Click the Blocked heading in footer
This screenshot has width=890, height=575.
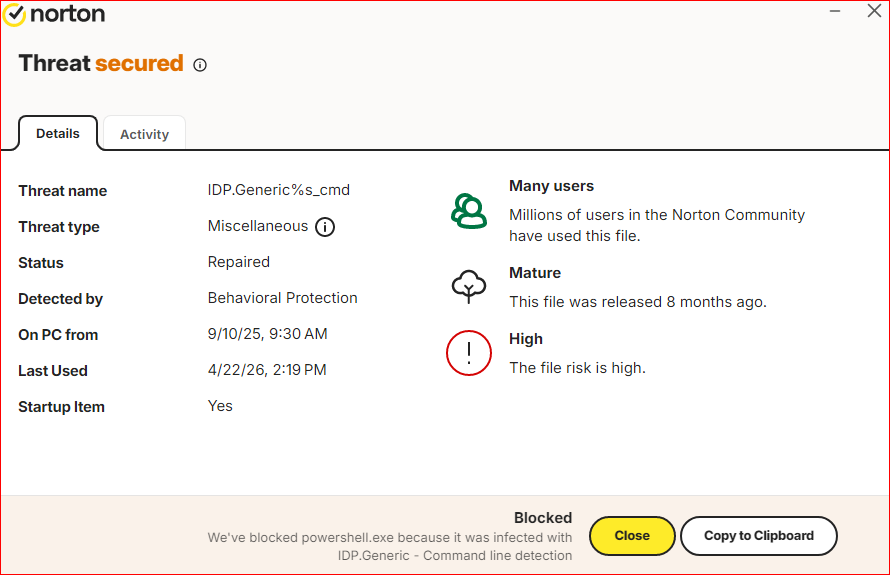[x=543, y=518]
